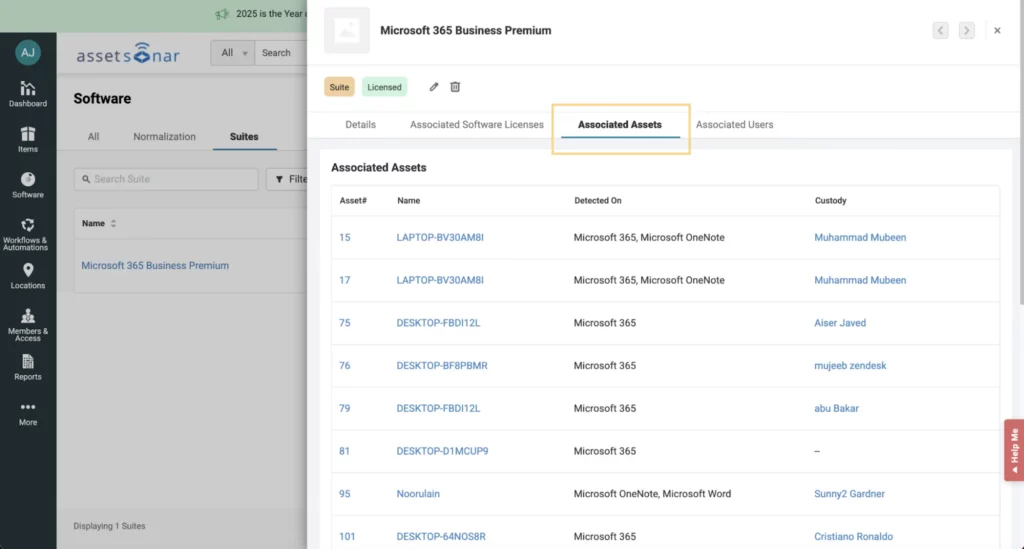
Task: Open asset number 17
Action: [345, 280]
